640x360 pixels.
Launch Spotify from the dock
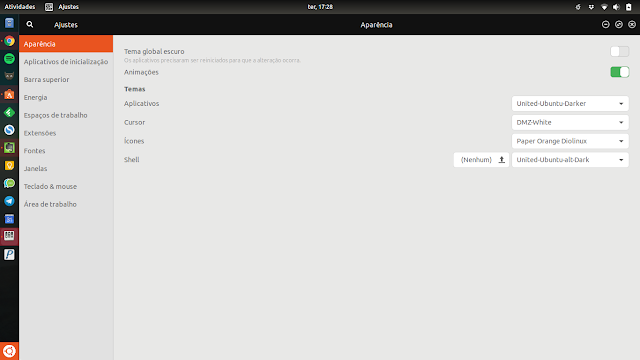coord(9,59)
